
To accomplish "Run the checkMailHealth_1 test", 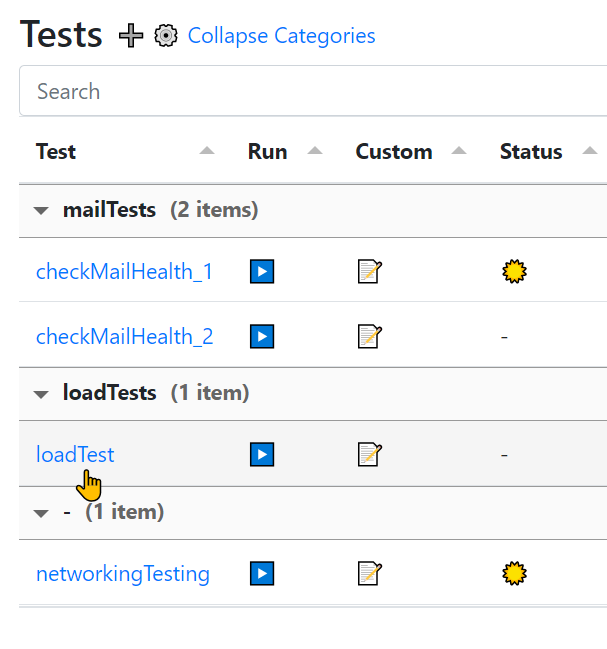I will (261, 271).
